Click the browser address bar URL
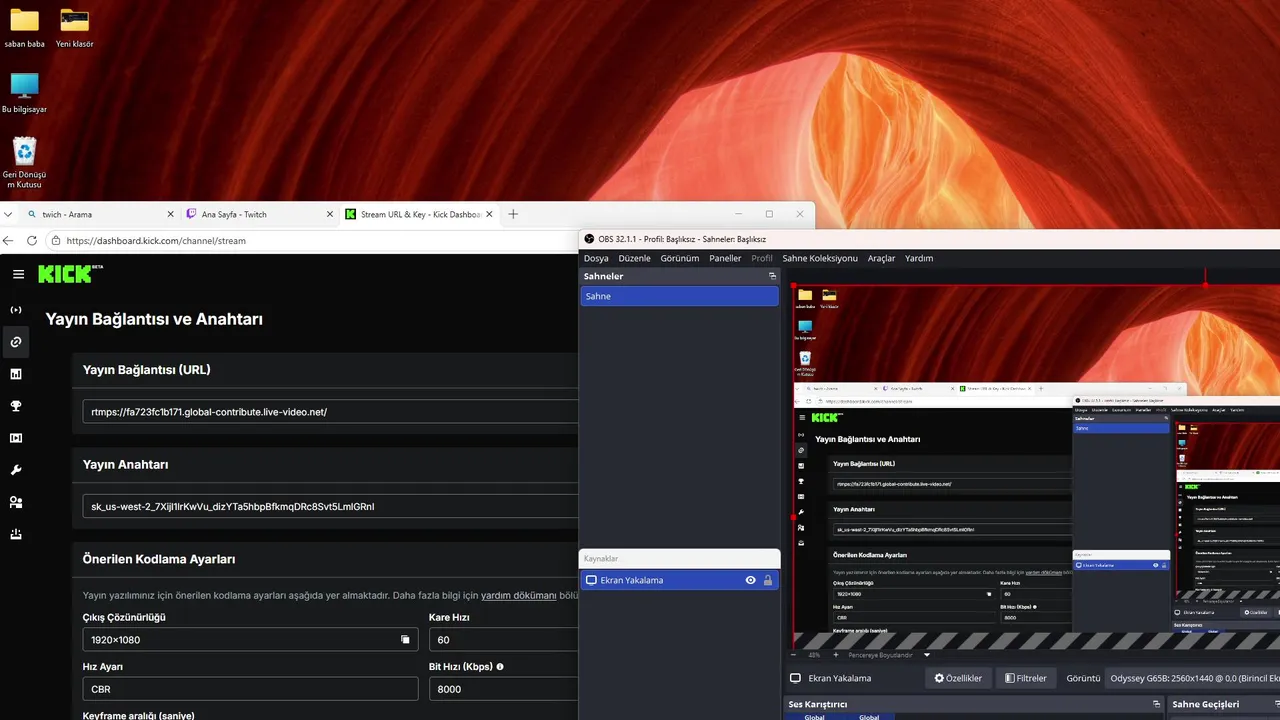 click(x=156, y=240)
